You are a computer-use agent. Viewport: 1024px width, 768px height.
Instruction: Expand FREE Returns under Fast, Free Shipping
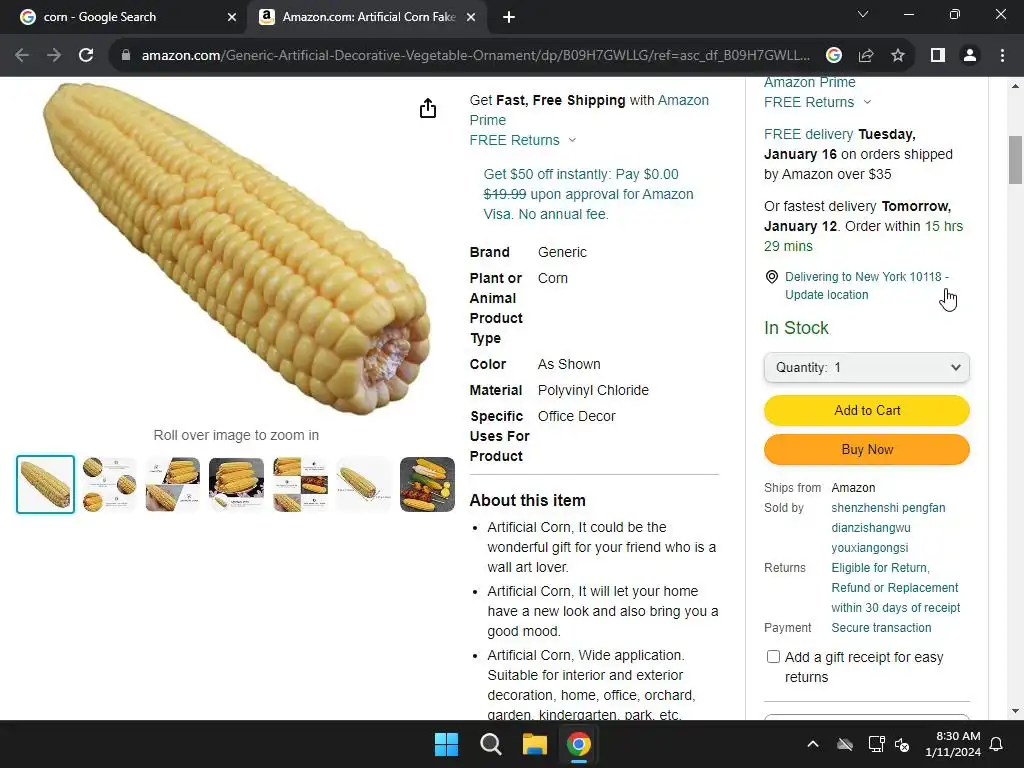[x=573, y=140]
